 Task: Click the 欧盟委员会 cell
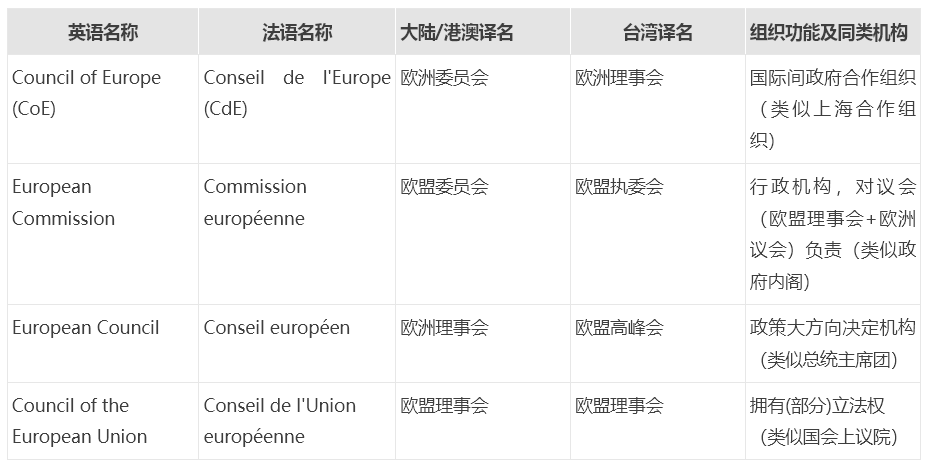pos(444,187)
